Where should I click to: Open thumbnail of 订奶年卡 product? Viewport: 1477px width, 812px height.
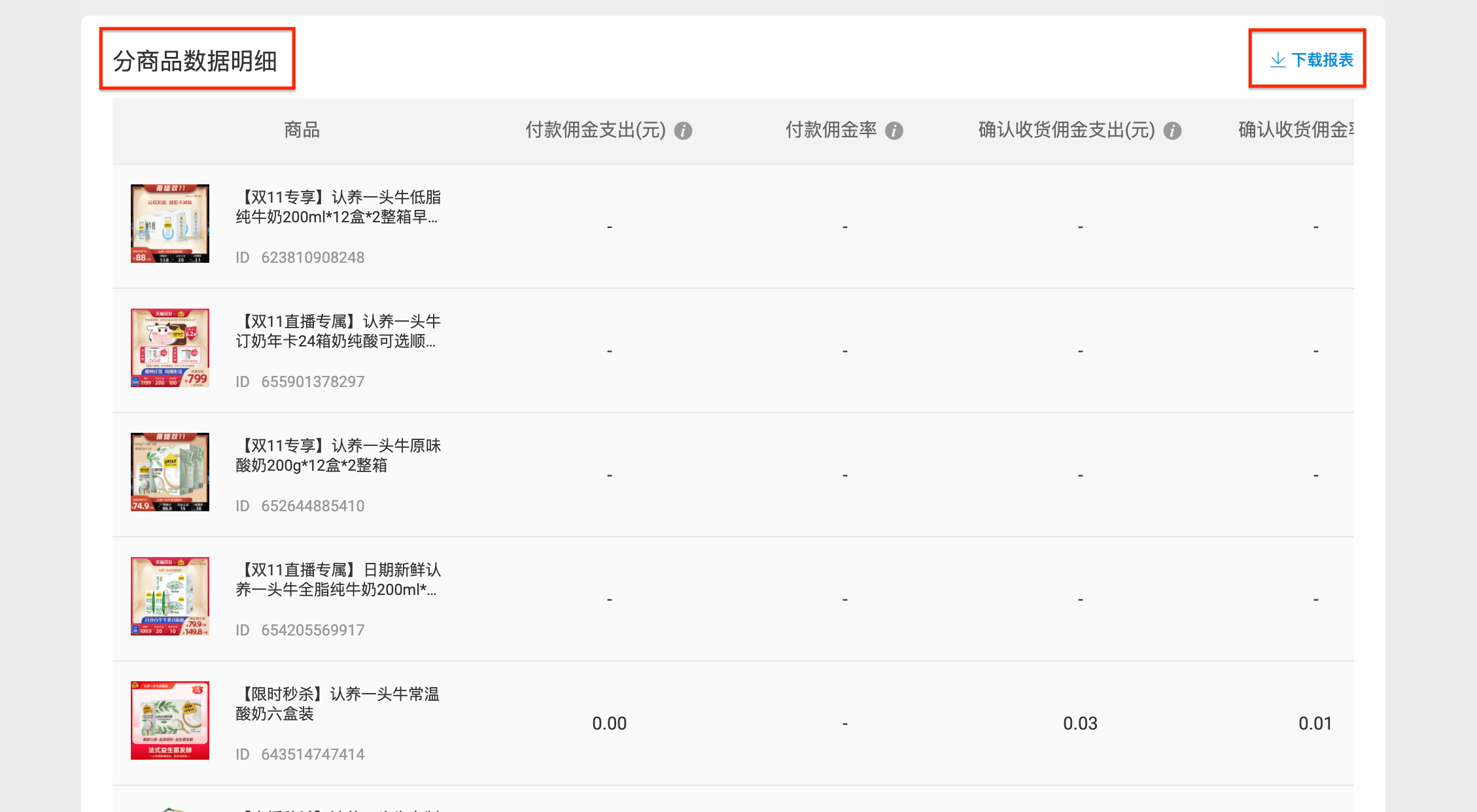tap(170, 348)
